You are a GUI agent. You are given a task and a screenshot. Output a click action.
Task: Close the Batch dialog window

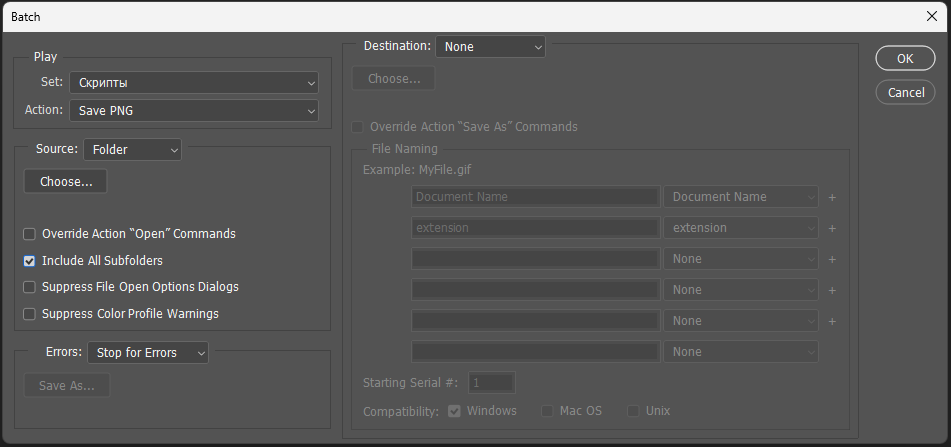pos(932,16)
